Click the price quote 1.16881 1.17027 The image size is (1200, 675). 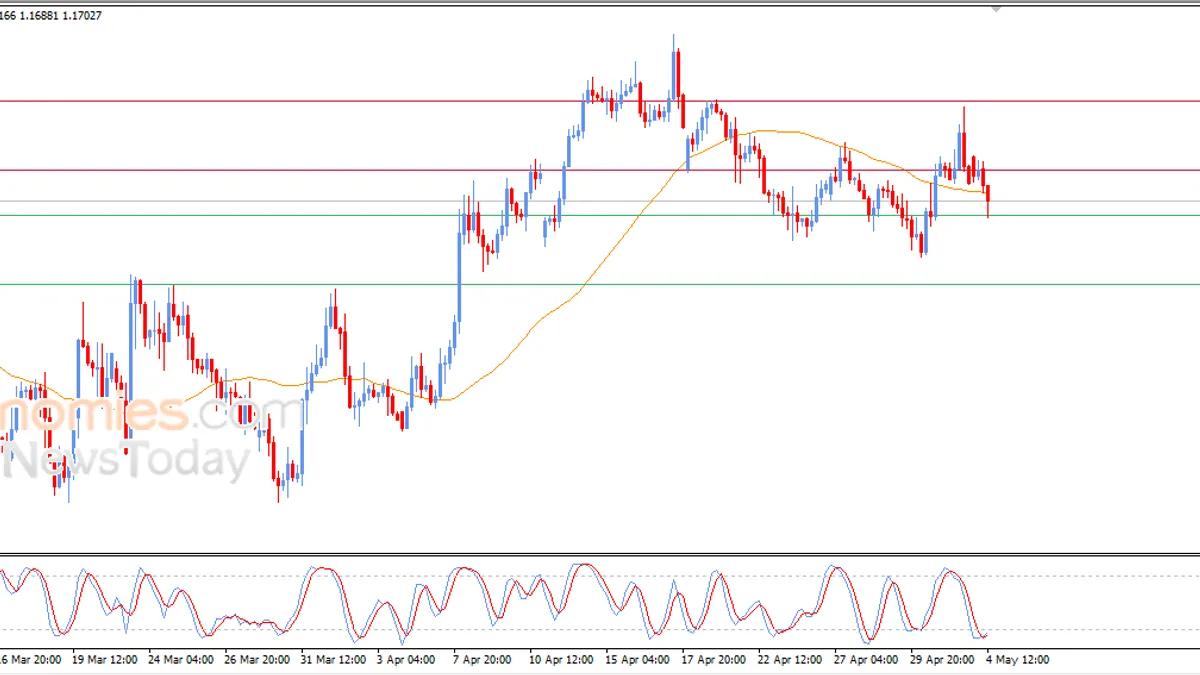point(60,16)
